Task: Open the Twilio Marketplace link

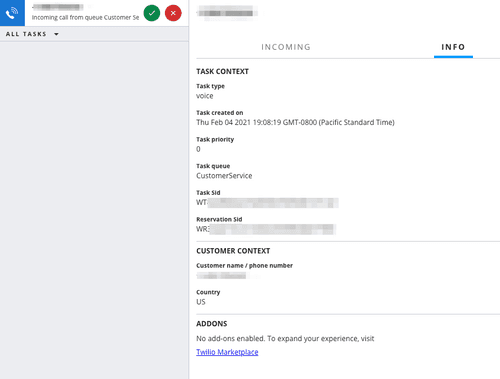Action: tap(227, 352)
